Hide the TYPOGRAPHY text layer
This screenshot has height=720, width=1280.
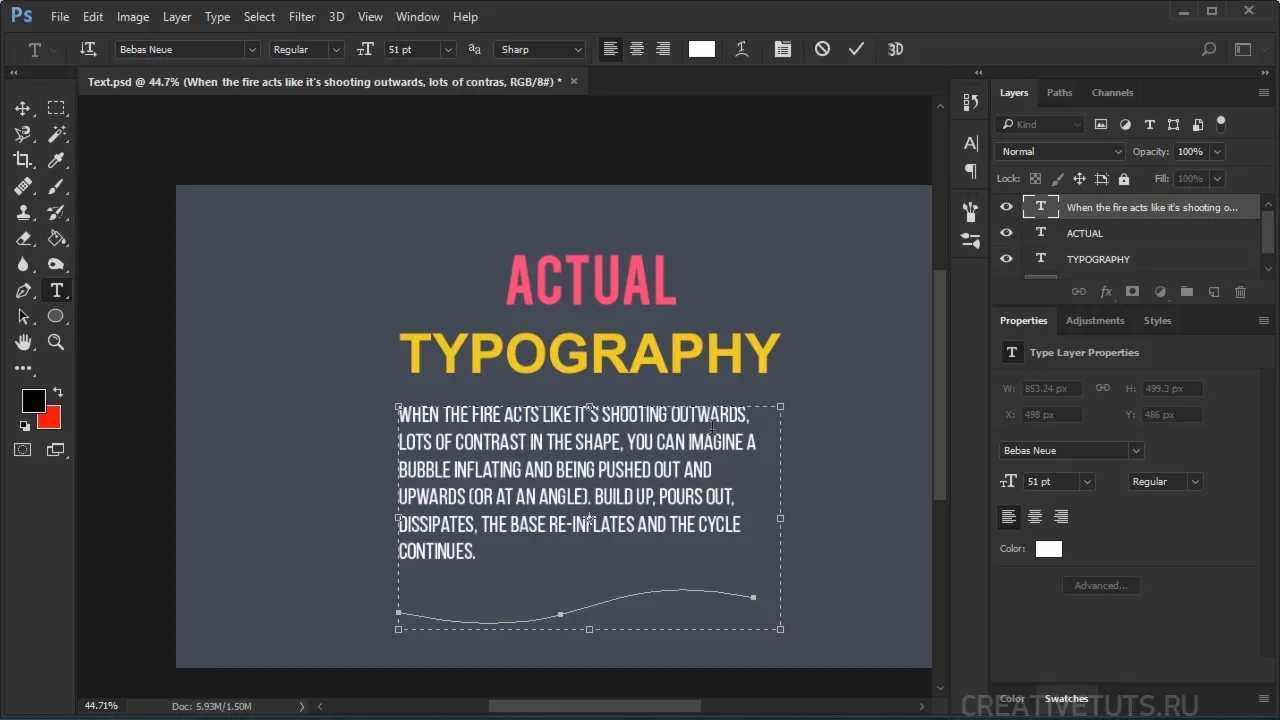pos(1006,259)
